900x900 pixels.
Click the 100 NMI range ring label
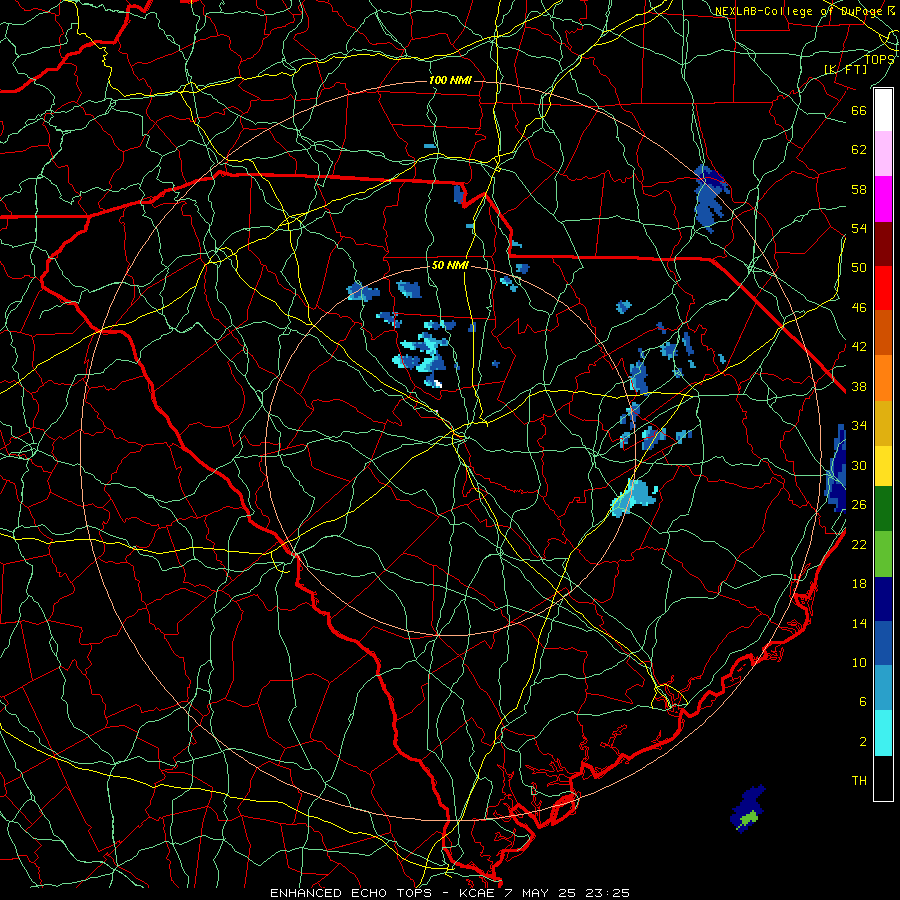point(450,80)
